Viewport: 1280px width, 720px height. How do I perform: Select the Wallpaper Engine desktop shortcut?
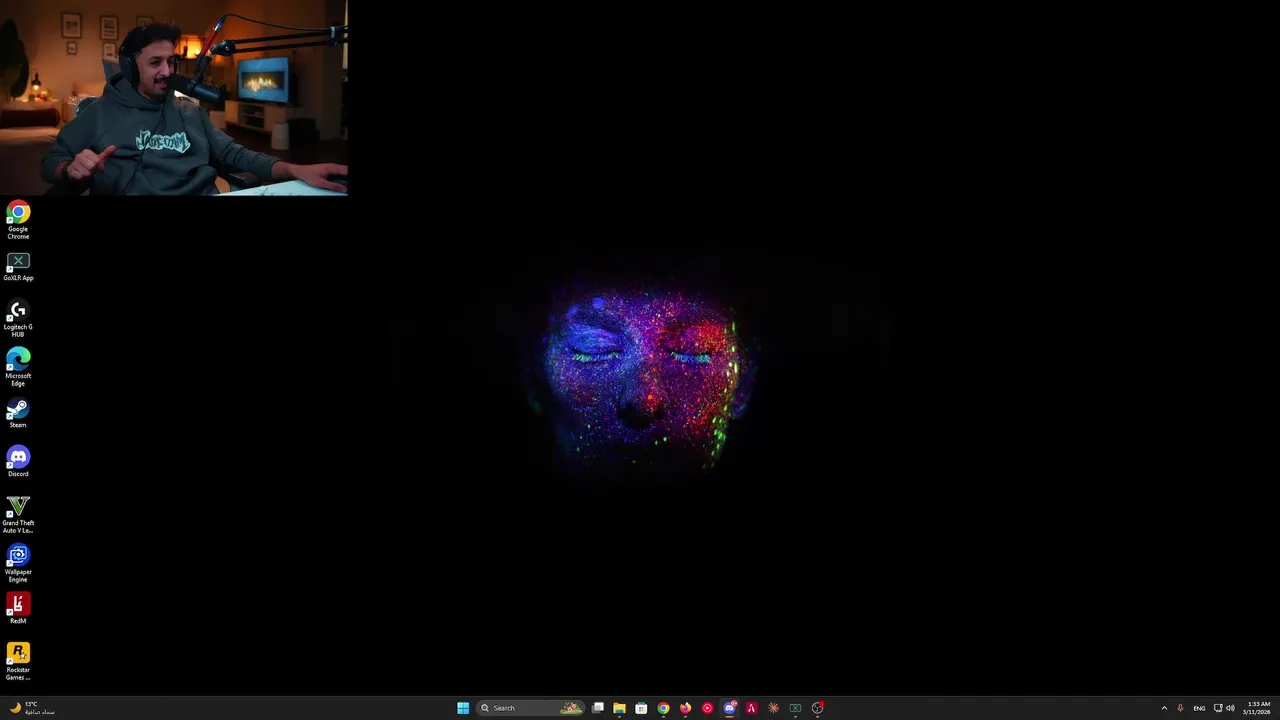18,564
